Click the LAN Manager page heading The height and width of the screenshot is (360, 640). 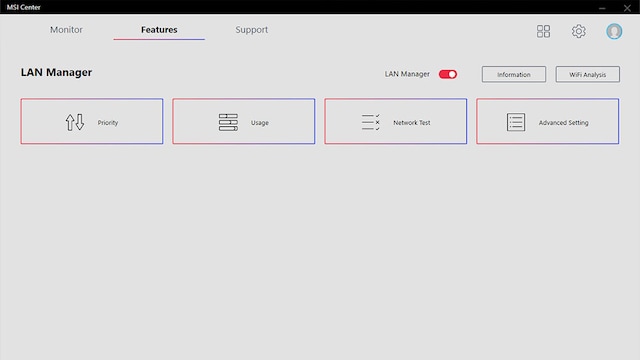56,72
